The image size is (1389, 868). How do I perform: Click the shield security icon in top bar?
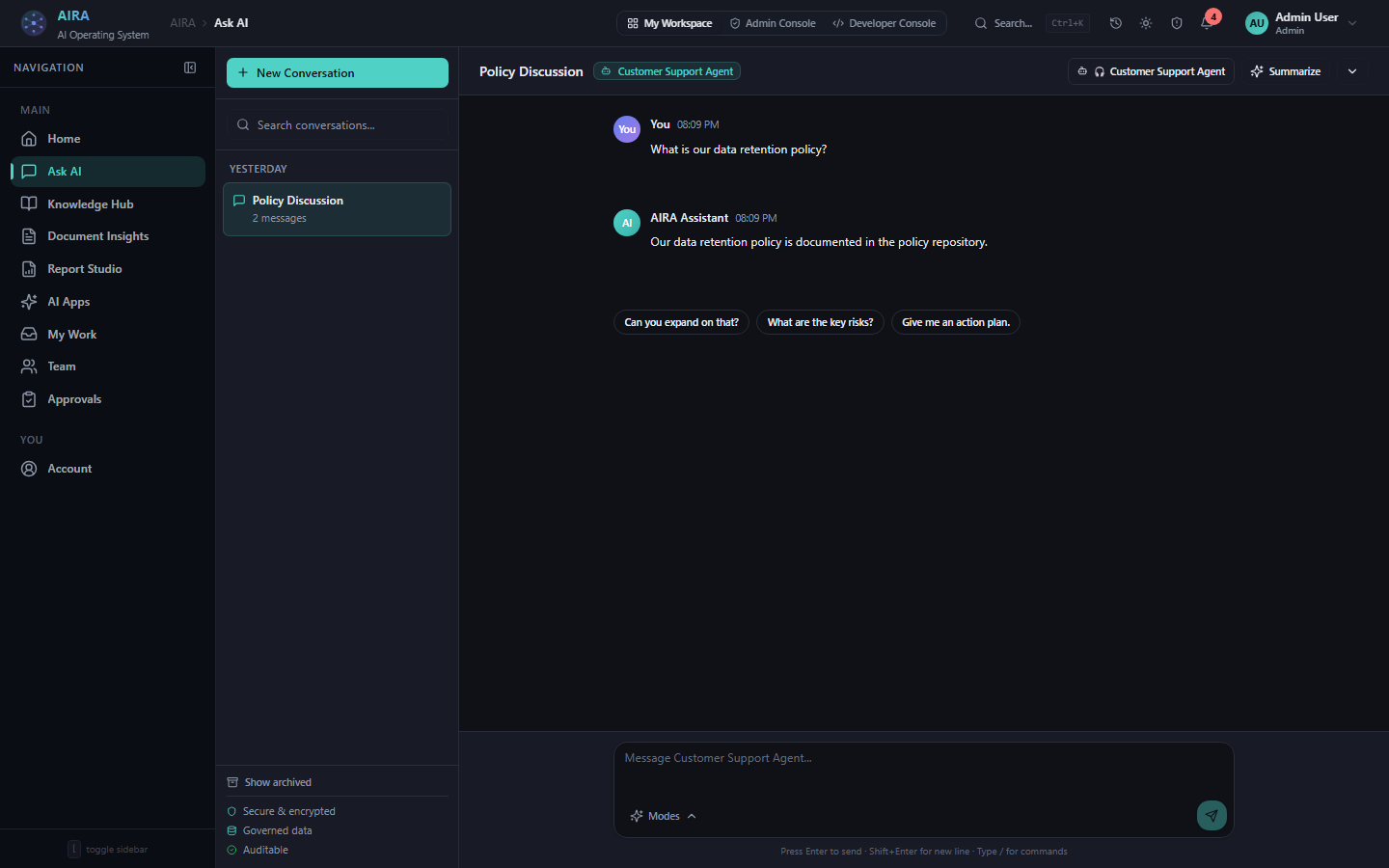point(1177,23)
